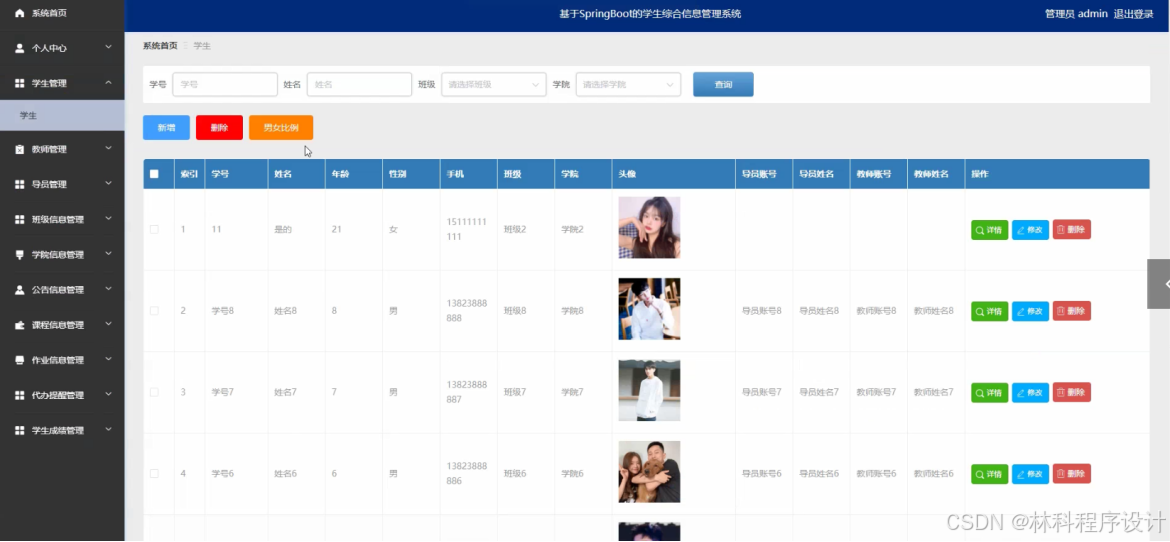Click the 系统首页 breadcrumb link
The width and height of the screenshot is (1170, 542).
pyautogui.click(x=160, y=46)
